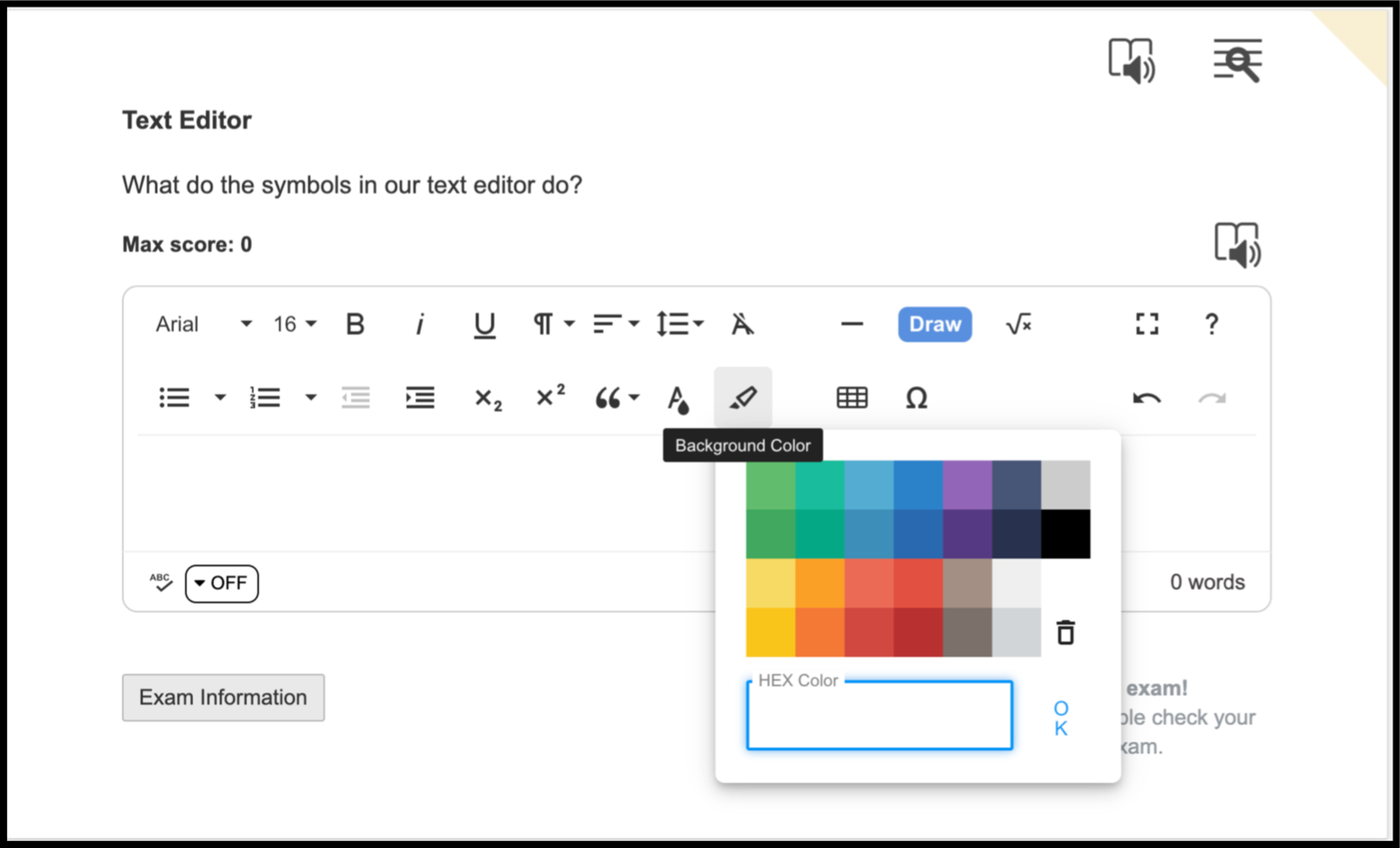This screenshot has width=1400, height=848.
Task: Apply superscript formatting
Action: coord(550,396)
